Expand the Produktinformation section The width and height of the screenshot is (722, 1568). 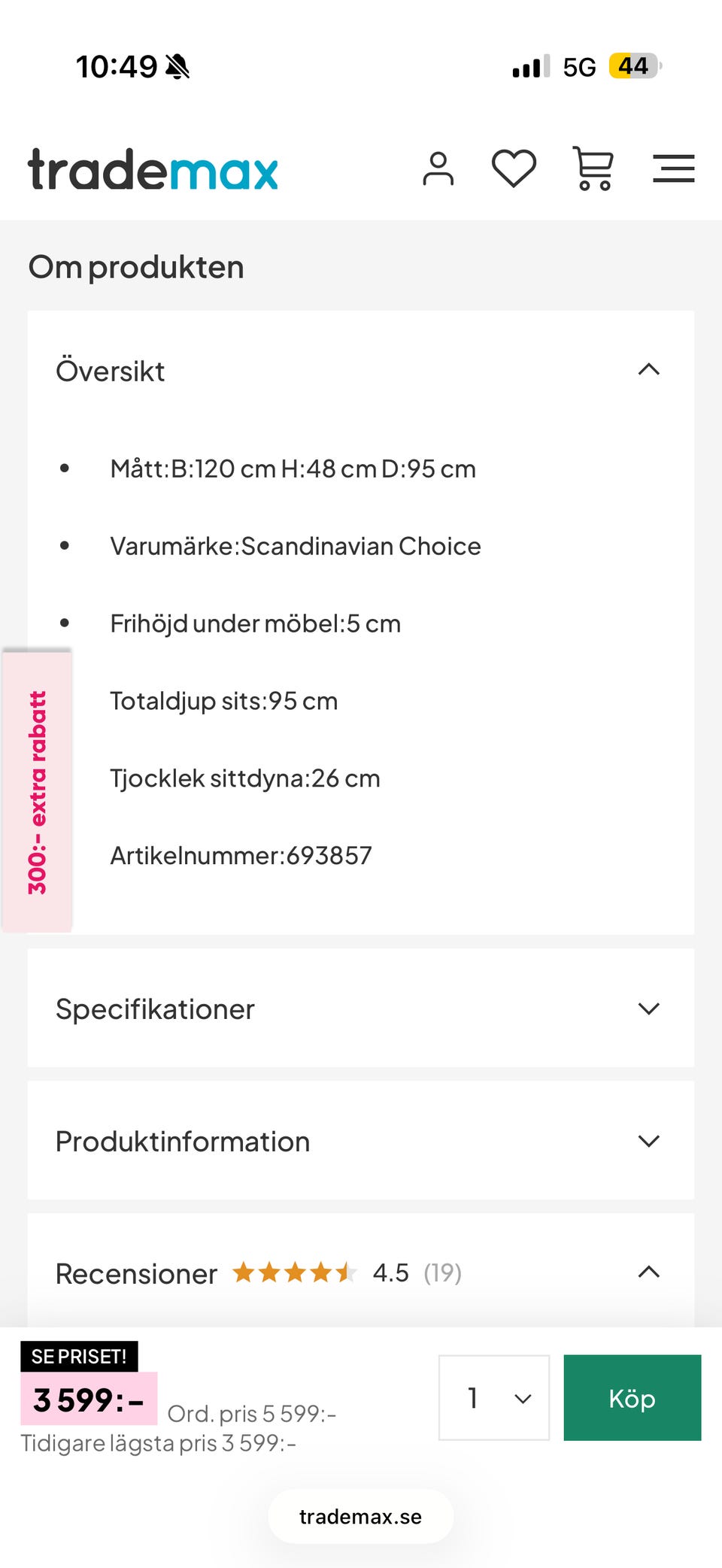(x=648, y=1141)
